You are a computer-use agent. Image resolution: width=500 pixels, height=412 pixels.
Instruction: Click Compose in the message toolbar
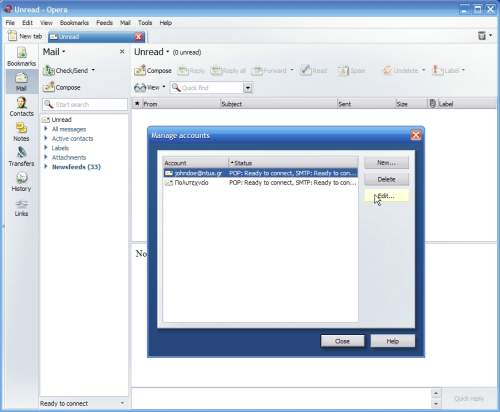point(153,70)
